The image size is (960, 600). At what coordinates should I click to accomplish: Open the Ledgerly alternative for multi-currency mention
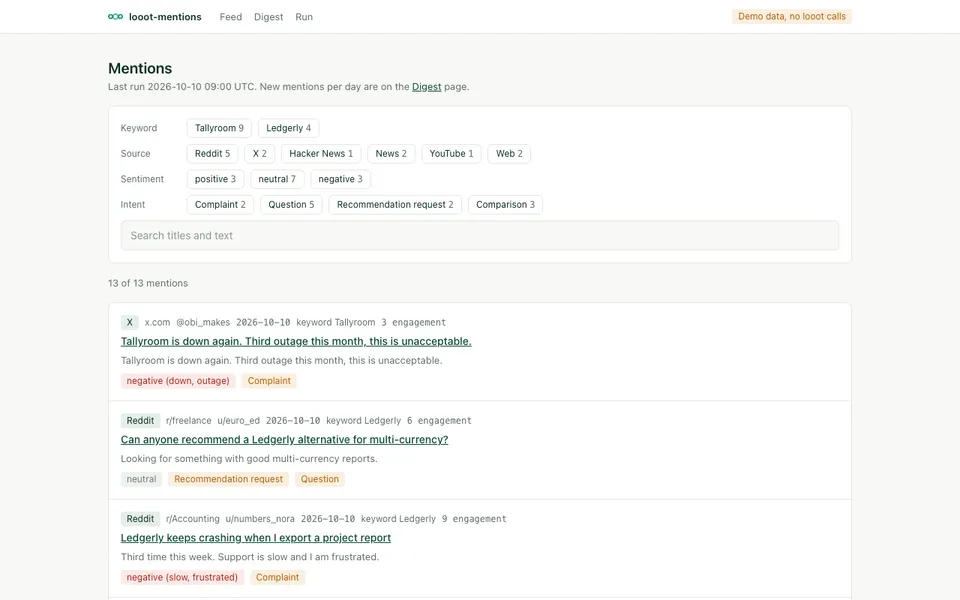point(284,440)
